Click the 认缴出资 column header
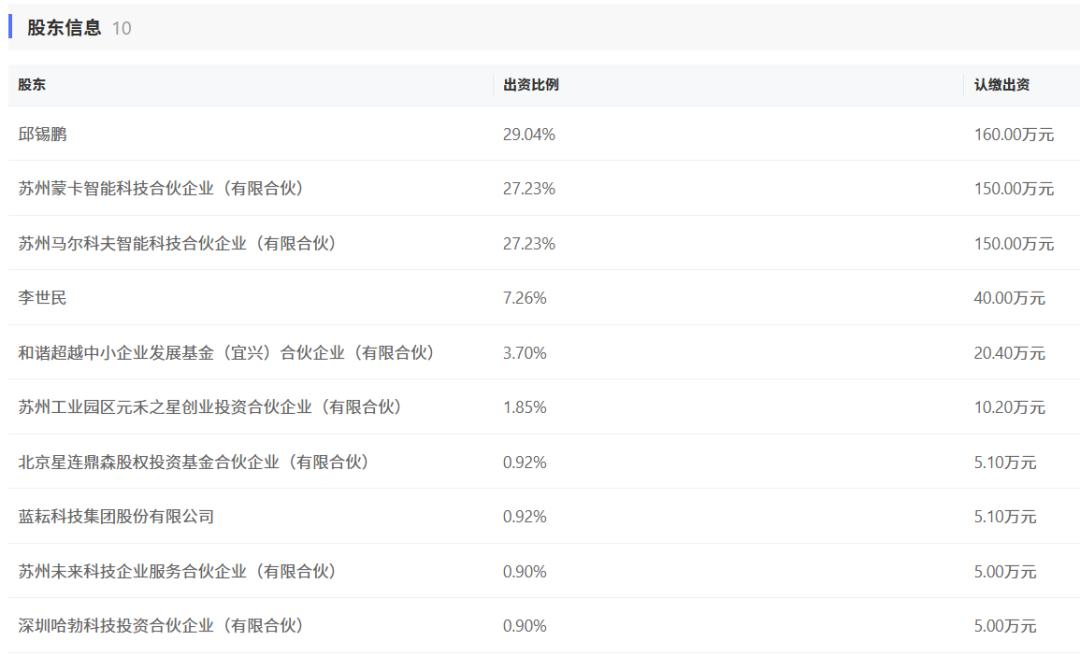 click(x=1002, y=85)
